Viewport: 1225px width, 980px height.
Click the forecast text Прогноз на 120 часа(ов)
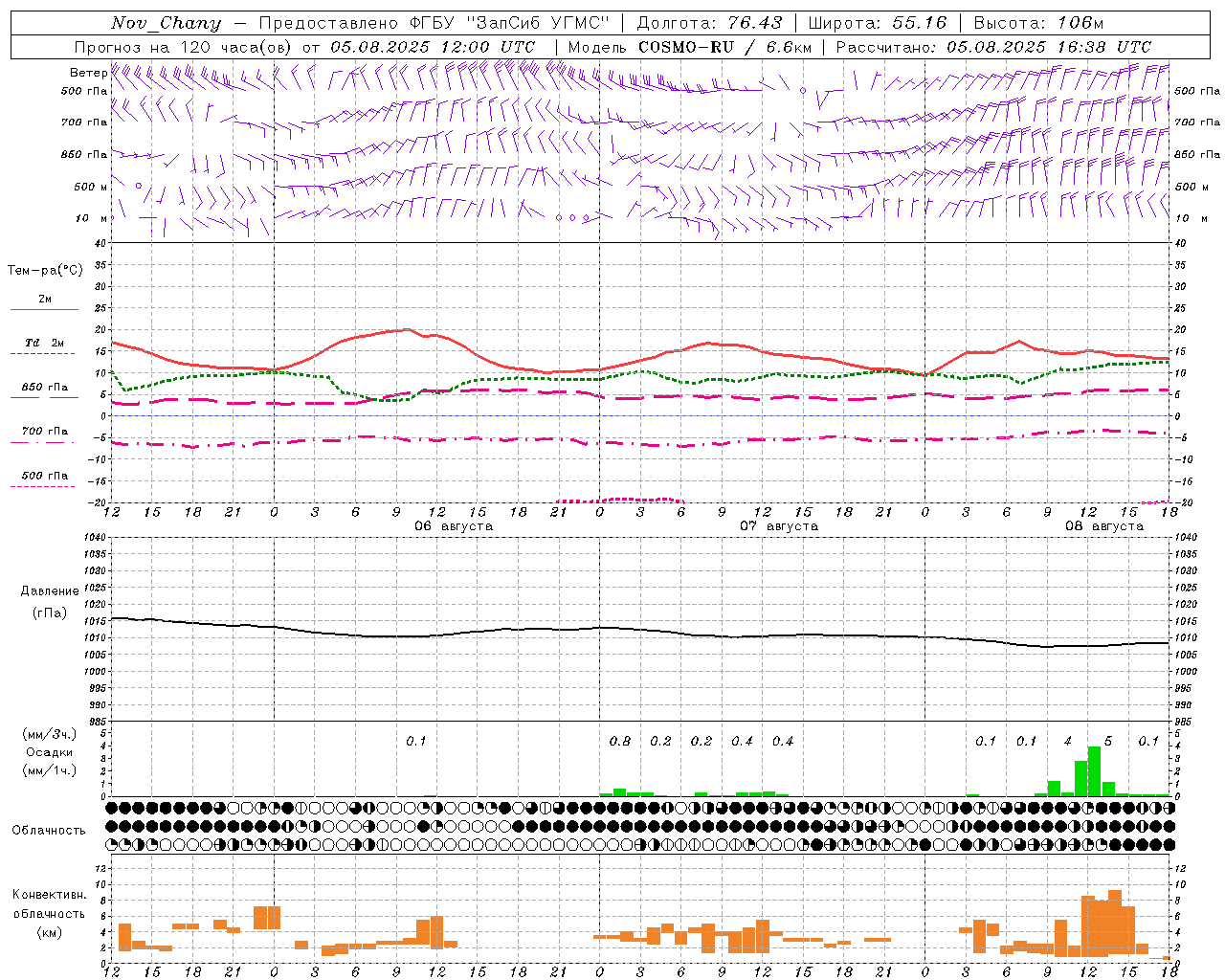tap(184, 47)
